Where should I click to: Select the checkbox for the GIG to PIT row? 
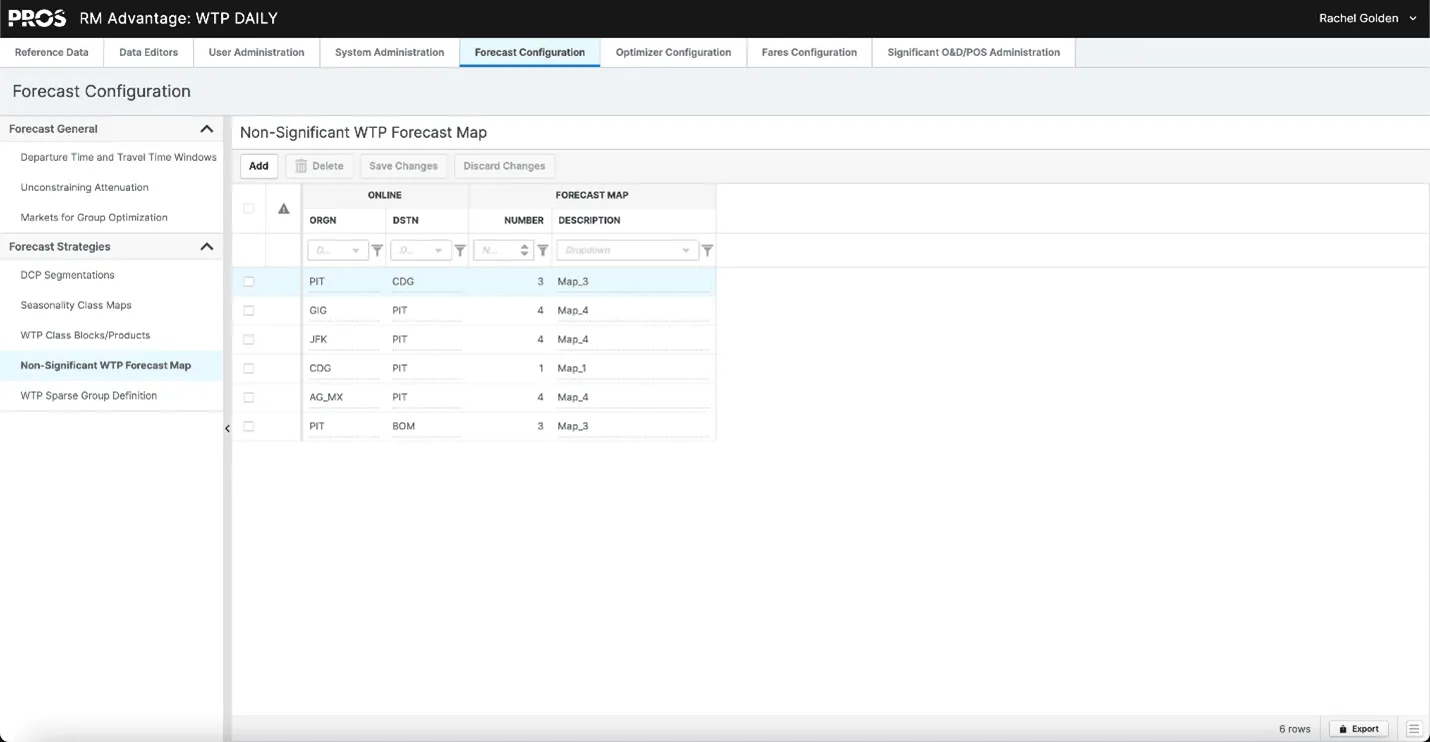249,311
